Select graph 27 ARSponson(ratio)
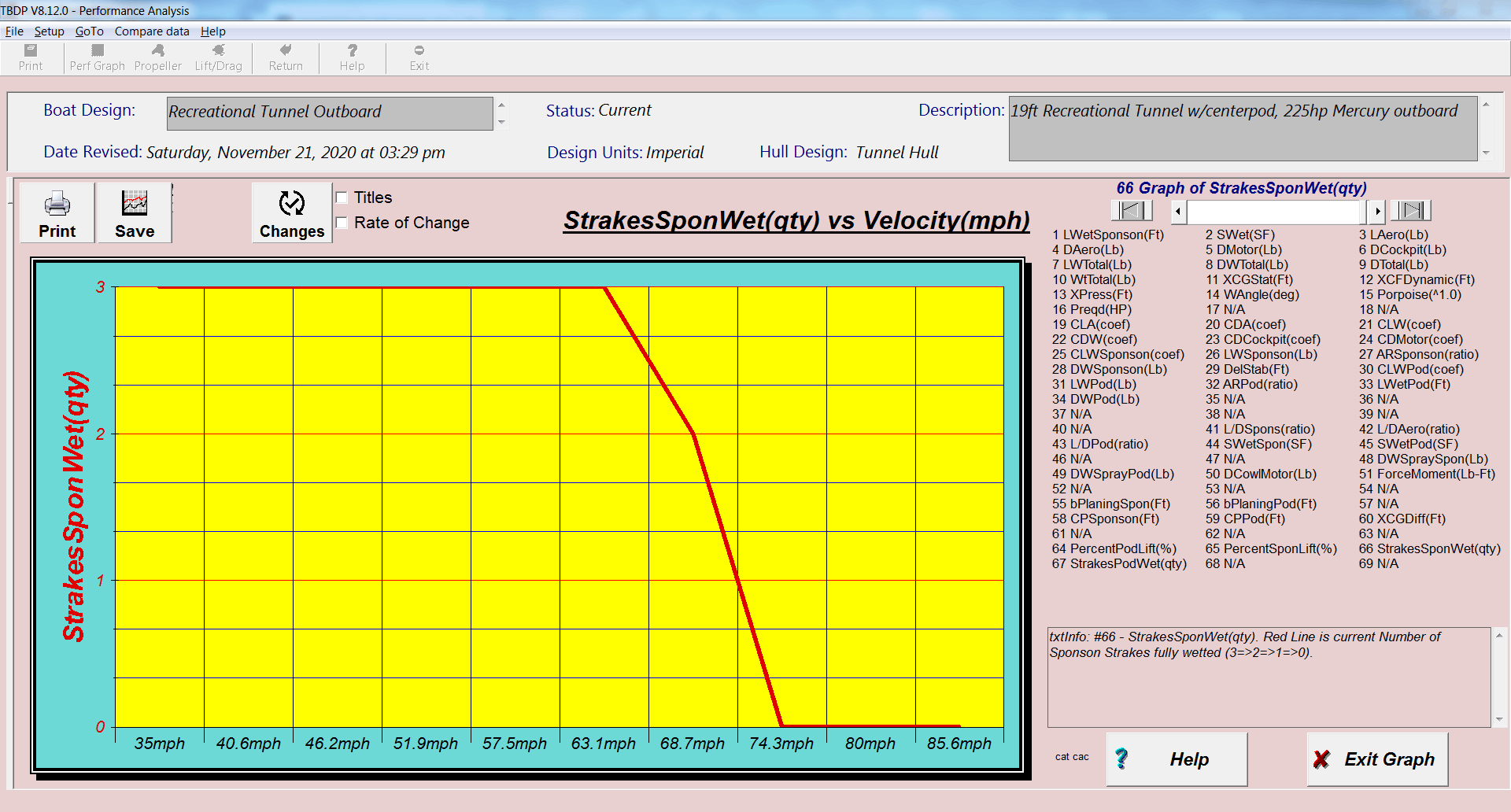This screenshot has width=1511, height=812. coord(1418,354)
